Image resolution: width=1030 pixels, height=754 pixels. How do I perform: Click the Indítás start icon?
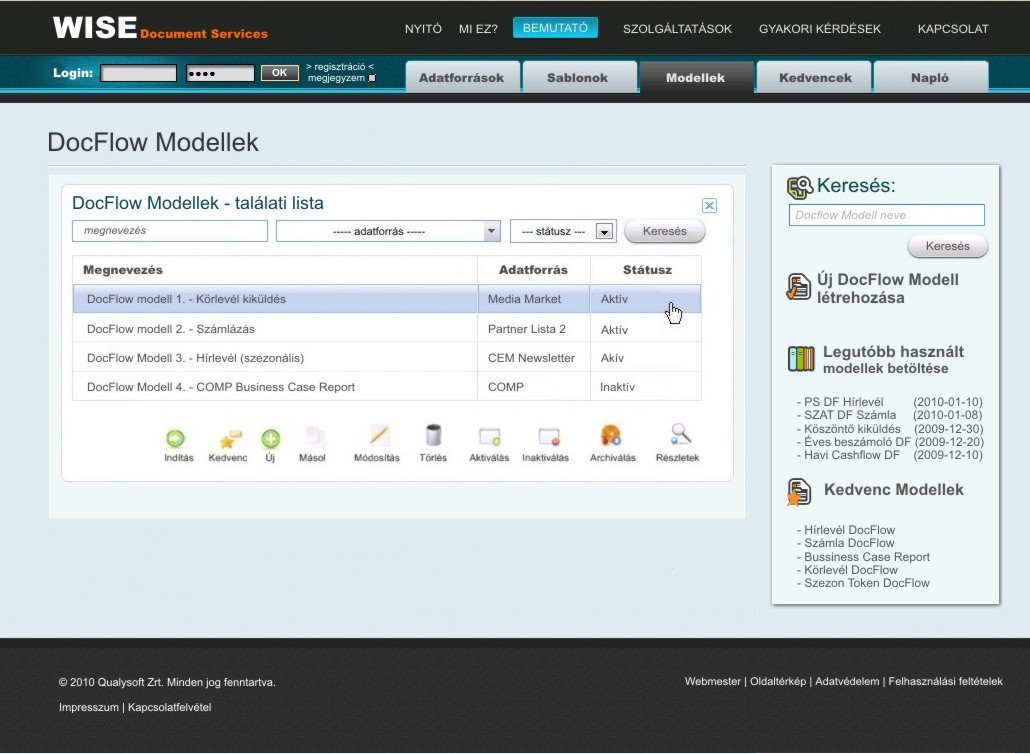pyautogui.click(x=175, y=438)
